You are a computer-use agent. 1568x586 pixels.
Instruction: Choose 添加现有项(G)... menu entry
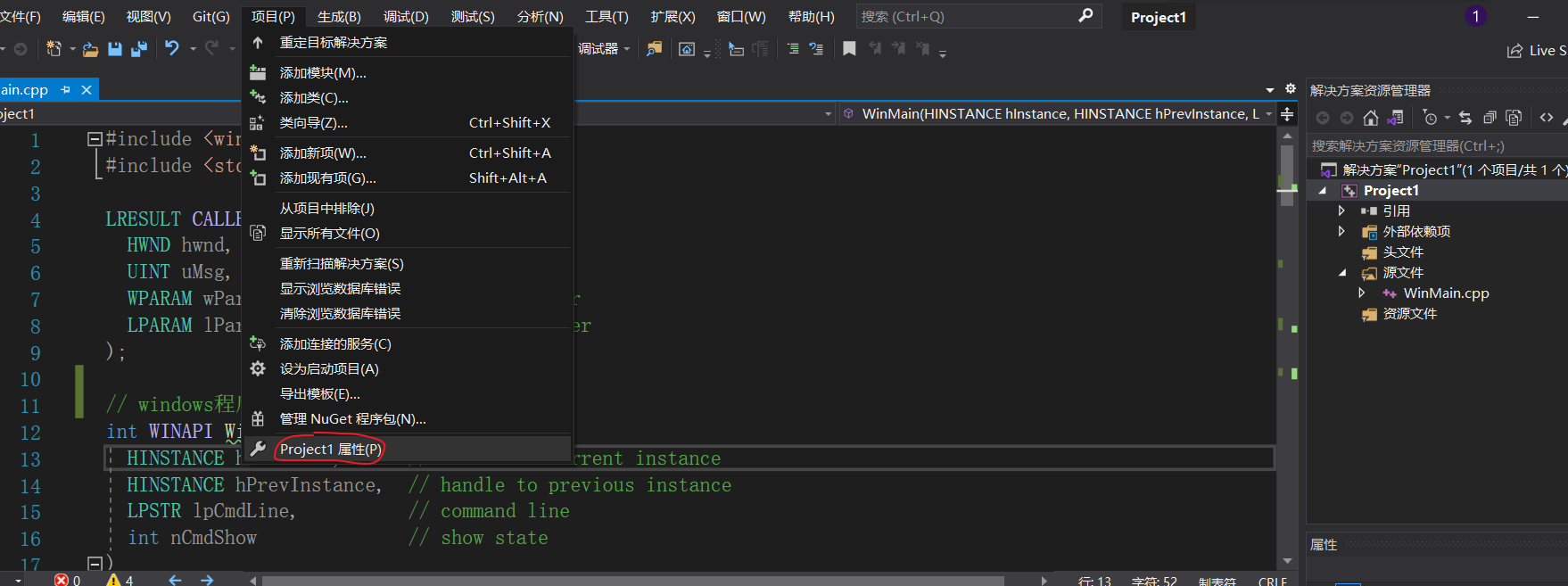click(408, 178)
